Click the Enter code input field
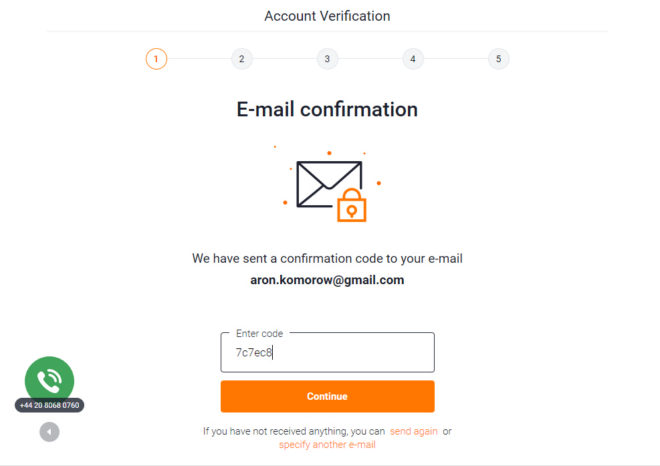The image size is (660, 466). 327,352
